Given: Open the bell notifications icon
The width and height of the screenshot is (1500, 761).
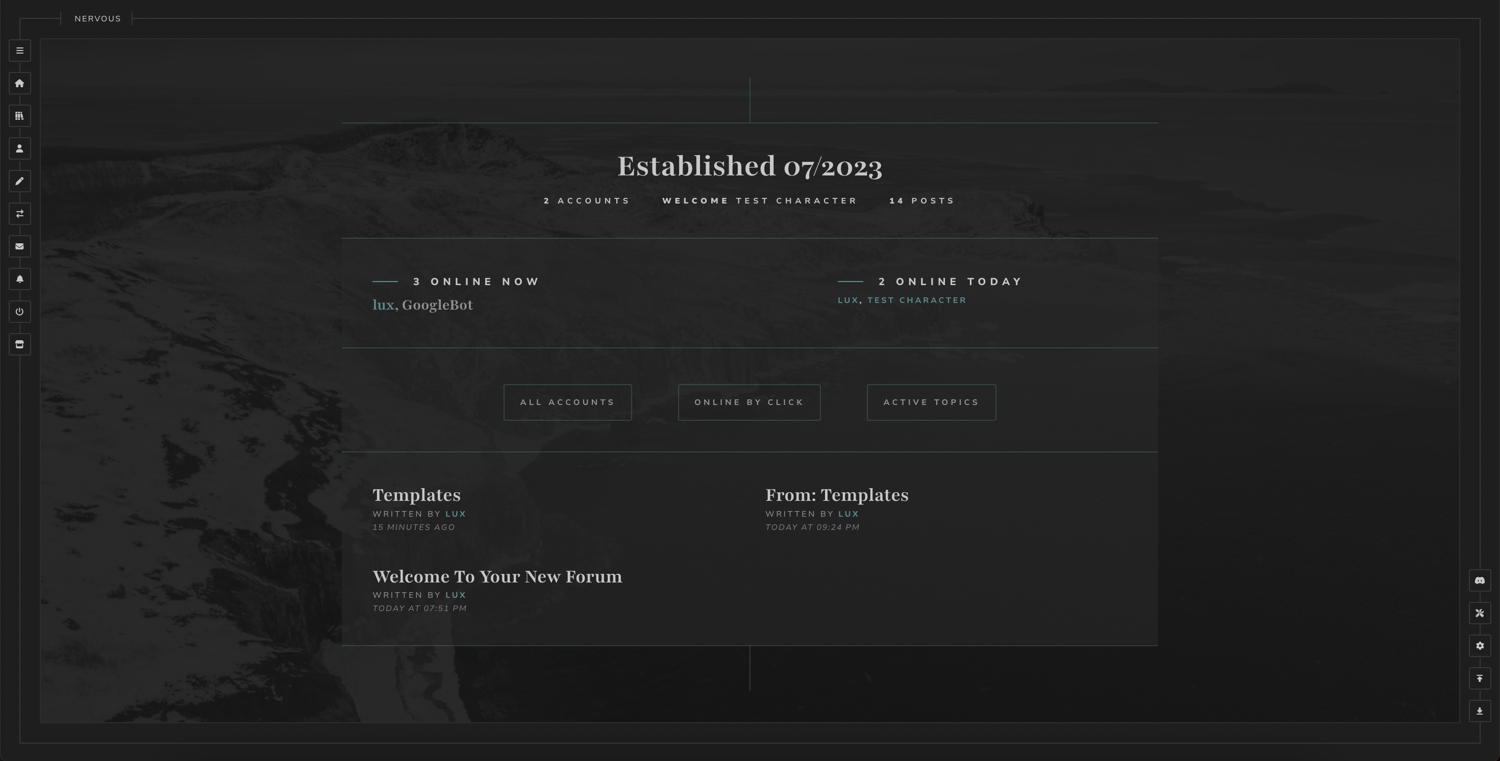Looking at the screenshot, I should pos(19,279).
